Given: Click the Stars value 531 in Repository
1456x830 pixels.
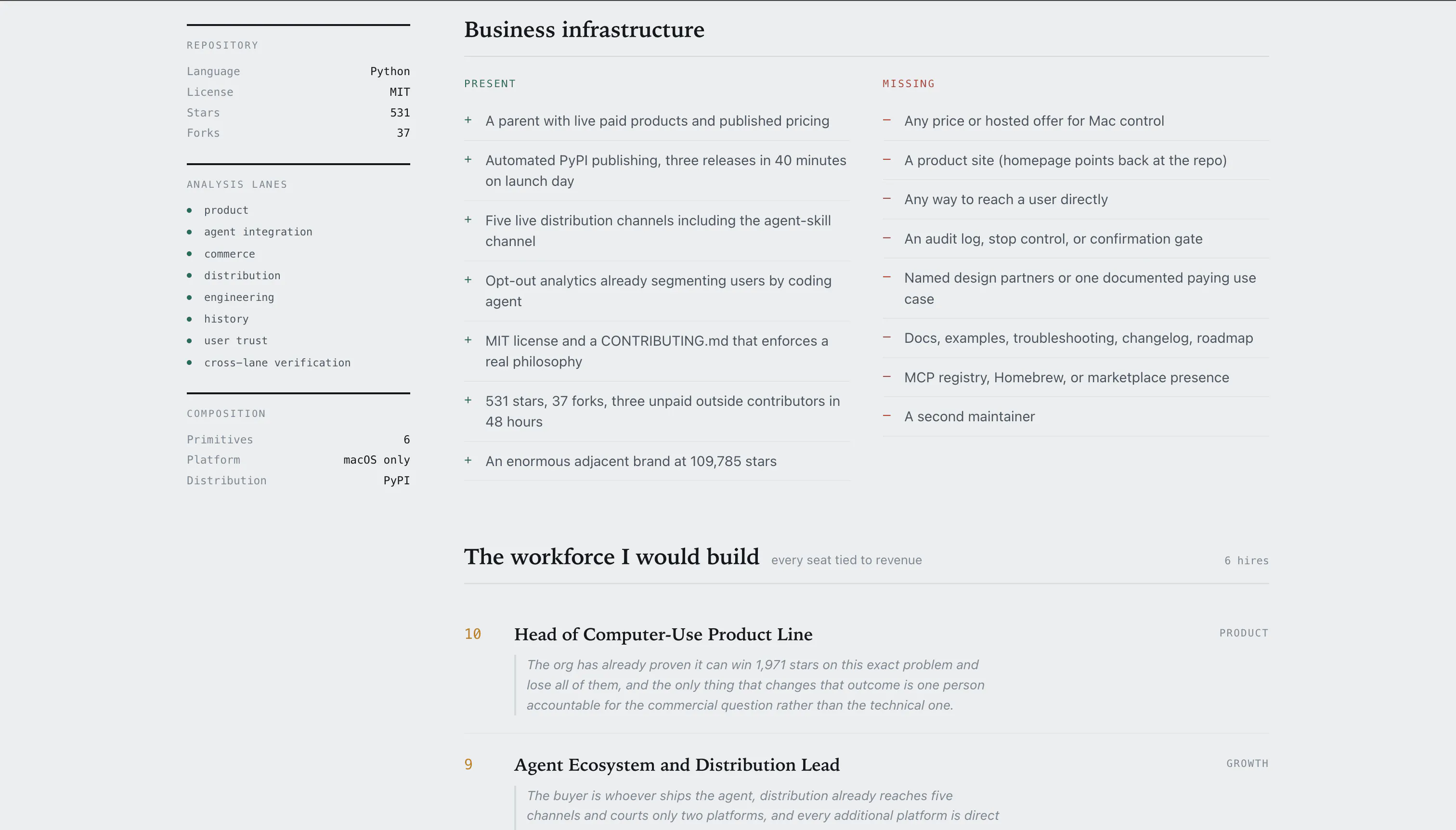Looking at the screenshot, I should click(400, 113).
